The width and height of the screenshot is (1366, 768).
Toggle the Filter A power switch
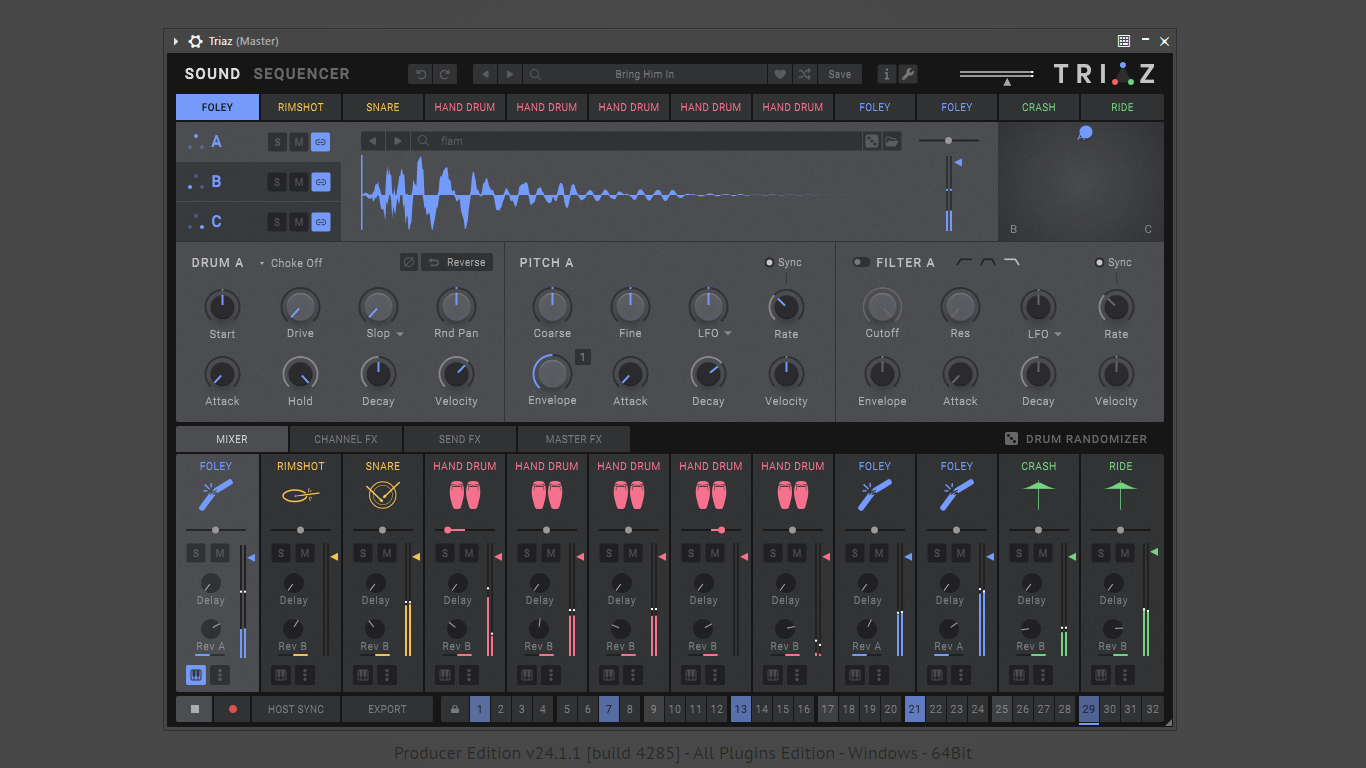pyautogui.click(x=860, y=263)
